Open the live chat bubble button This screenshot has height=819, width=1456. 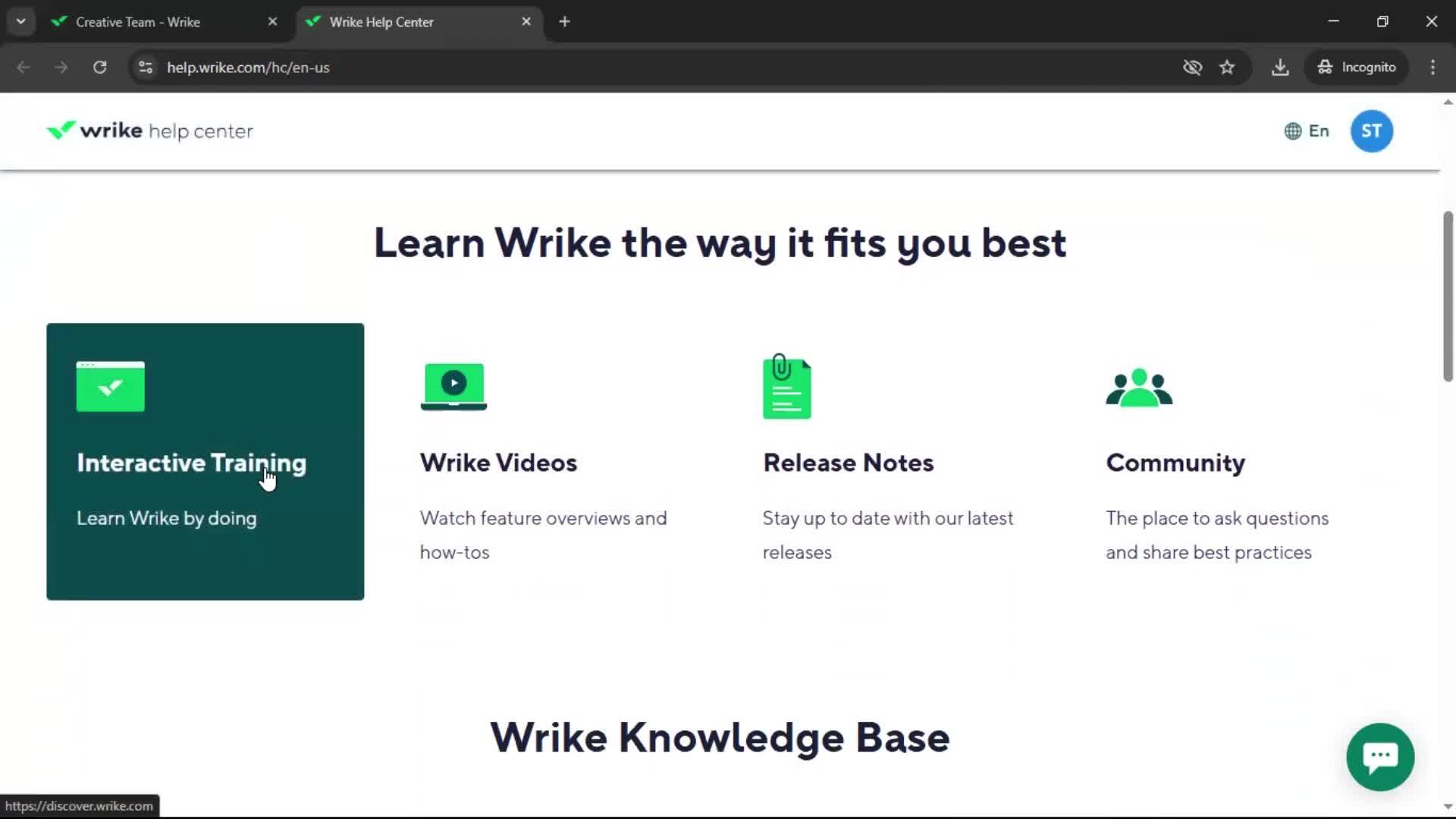1380,757
